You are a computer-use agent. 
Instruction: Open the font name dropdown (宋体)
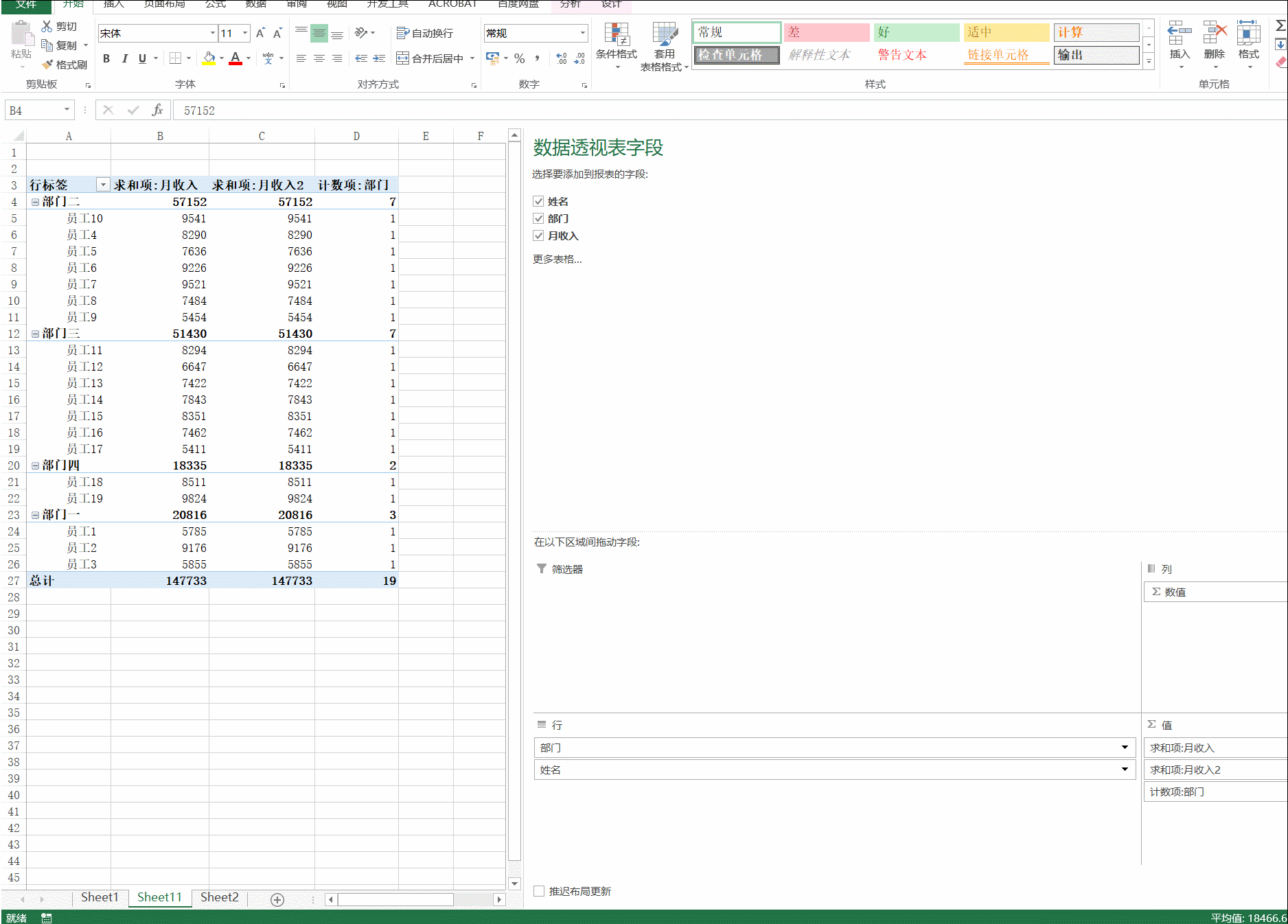tap(212, 33)
